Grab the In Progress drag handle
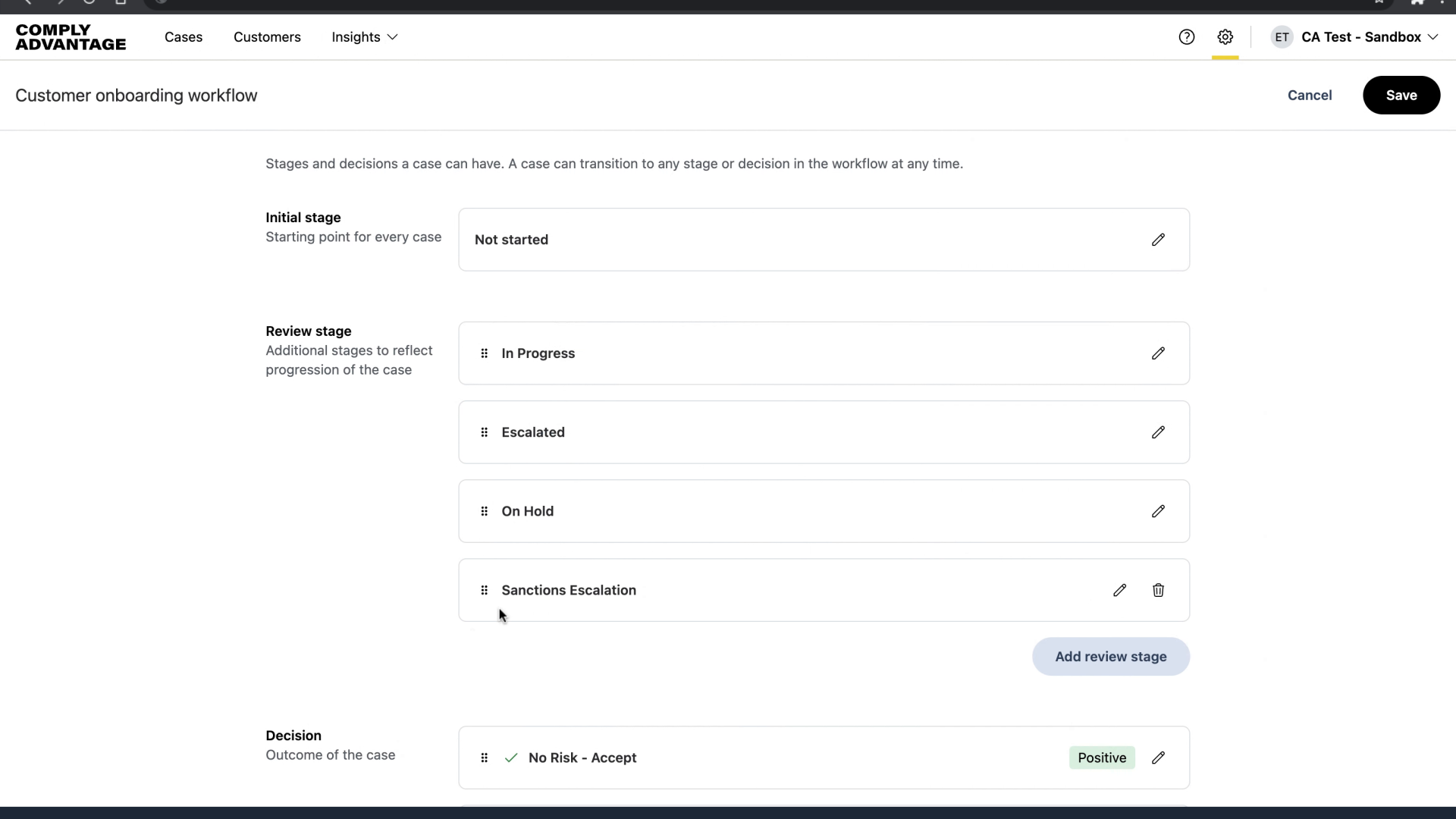Image resolution: width=1456 pixels, height=819 pixels. tap(485, 353)
